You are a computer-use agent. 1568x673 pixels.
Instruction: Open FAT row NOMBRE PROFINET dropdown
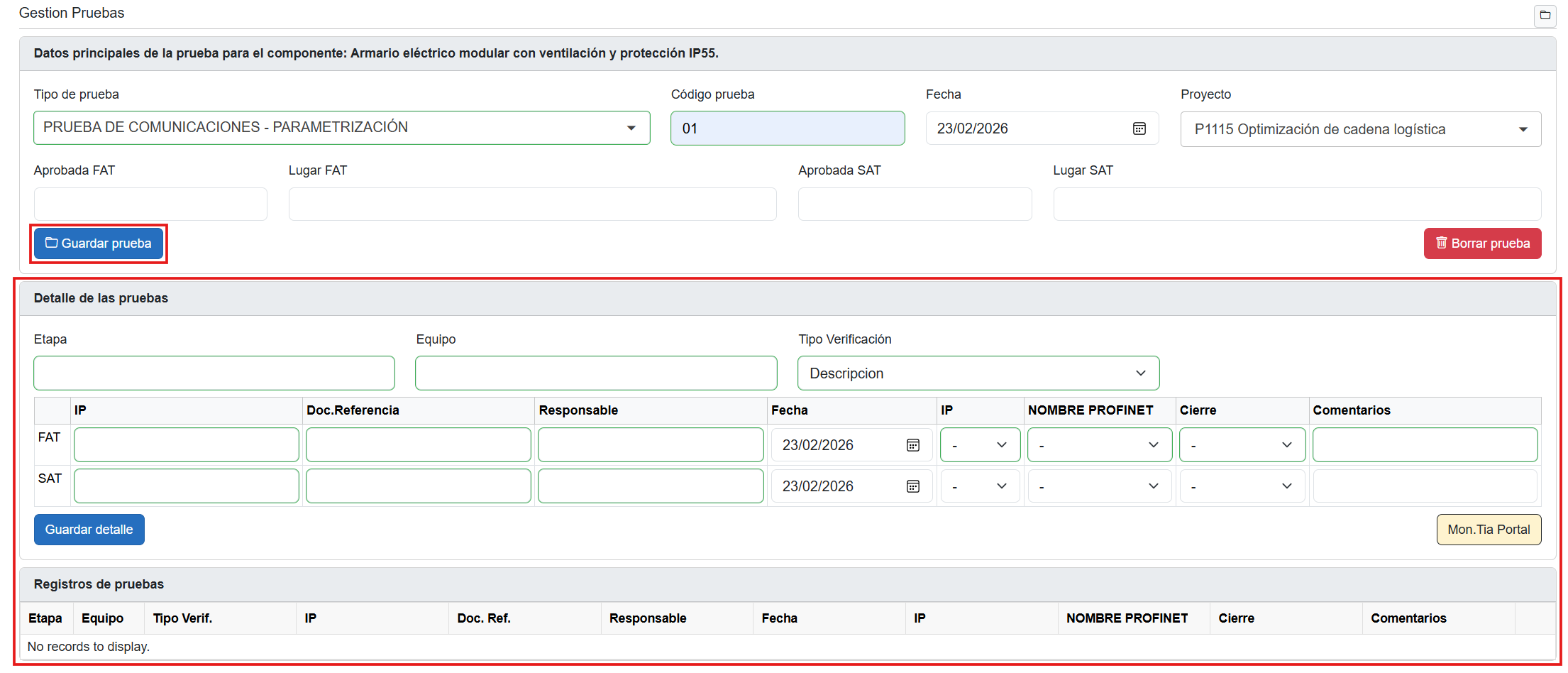click(x=1098, y=445)
